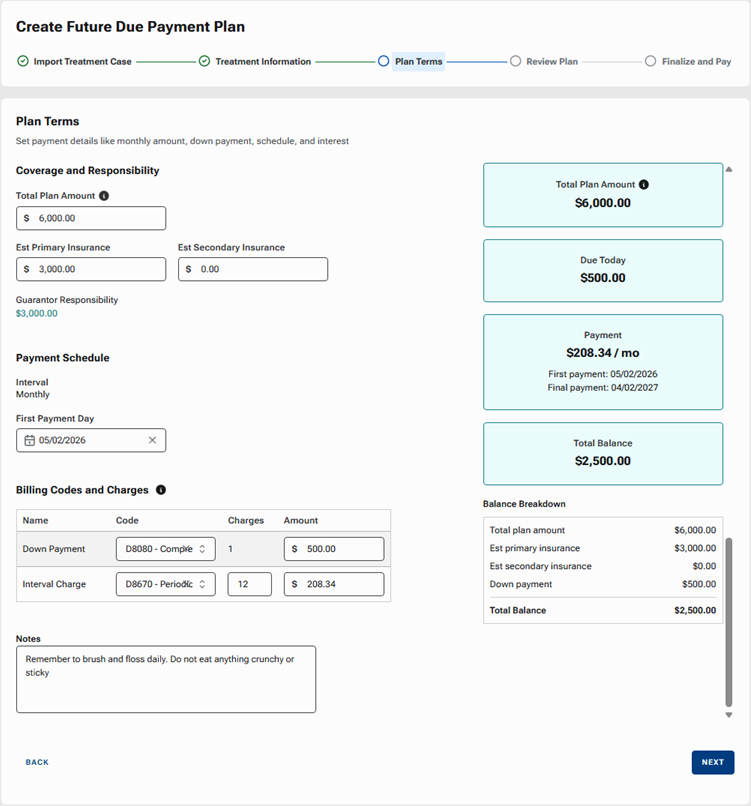Click the Treatment Information checkmark icon
Viewport: 751px width, 806px height.
click(x=205, y=61)
